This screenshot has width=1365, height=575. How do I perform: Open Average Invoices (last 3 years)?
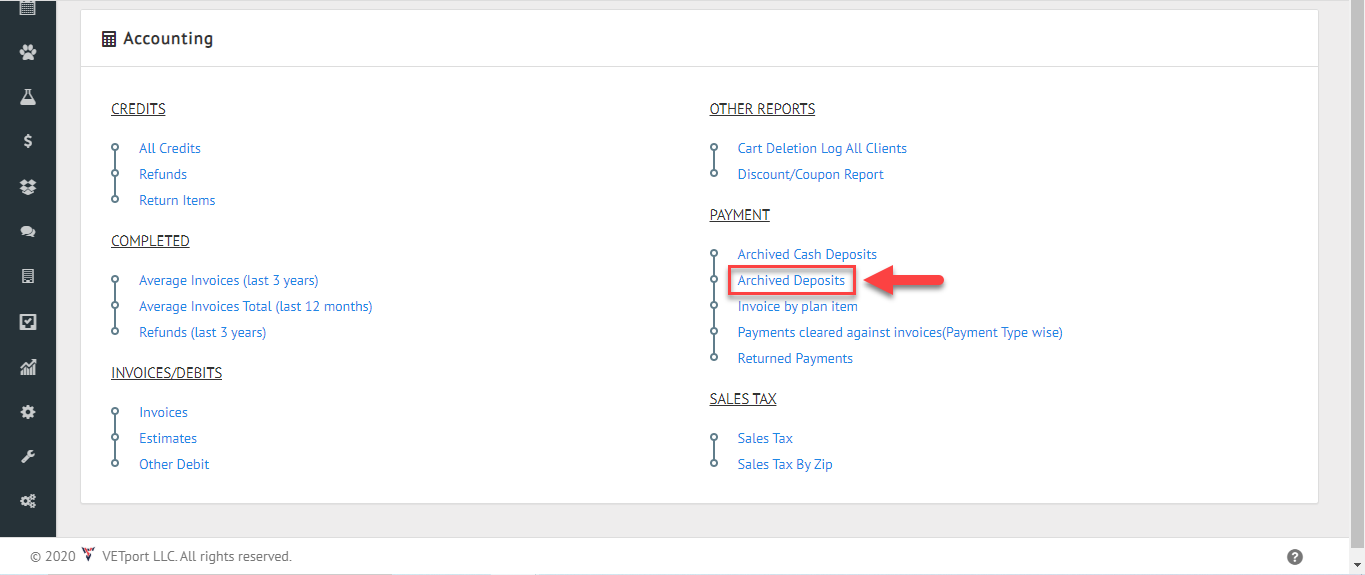point(229,280)
